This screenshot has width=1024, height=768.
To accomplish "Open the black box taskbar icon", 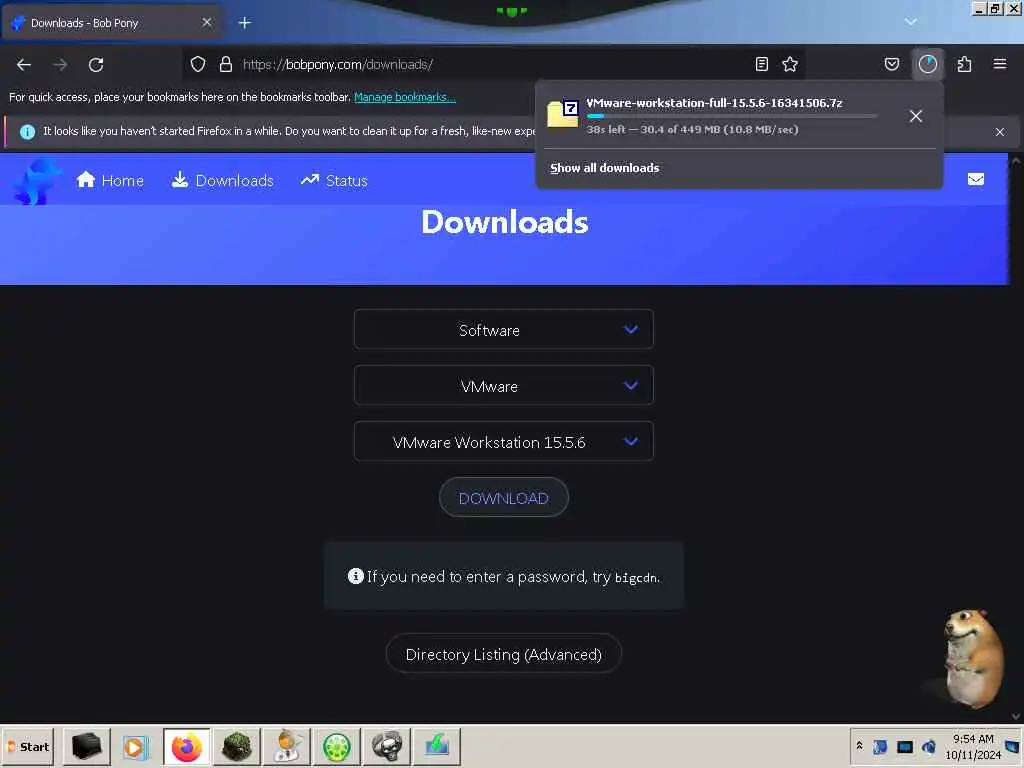I will (86, 746).
